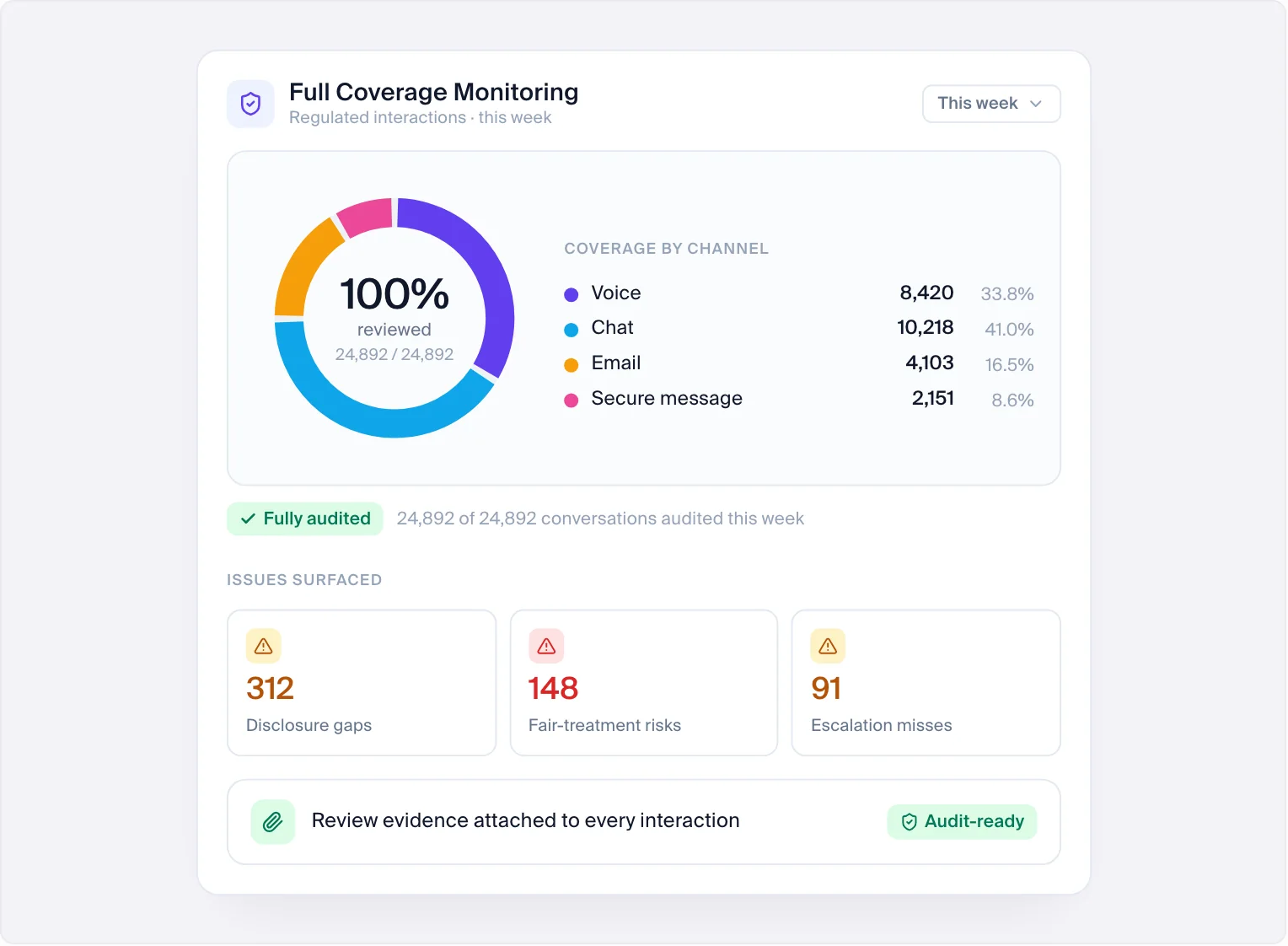Click the red warning icon above Fair-treatment risks
Viewport: 1288px width, 946px height.
546,646
